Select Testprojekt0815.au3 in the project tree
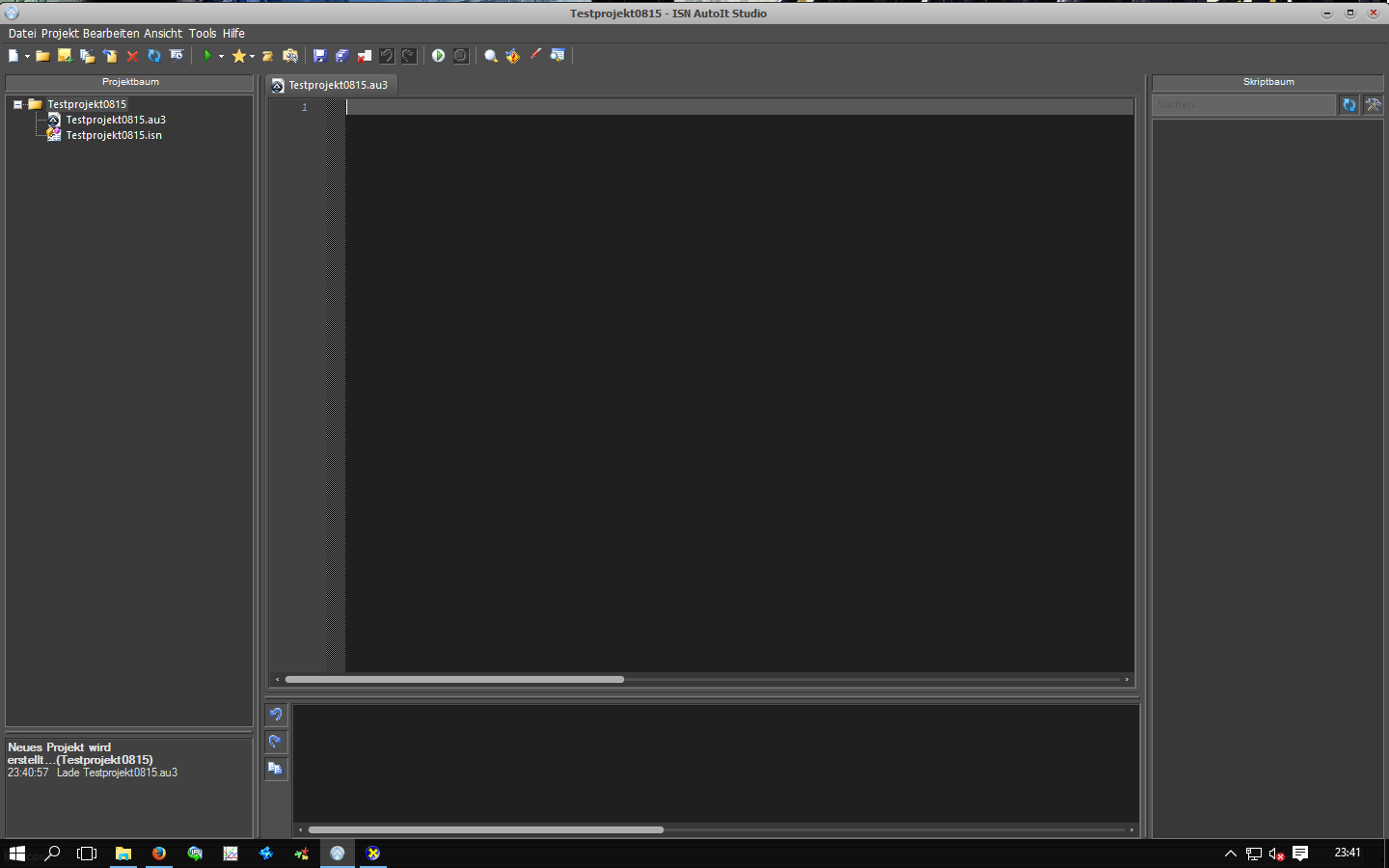Viewport: 1389px width, 868px height. point(116,120)
